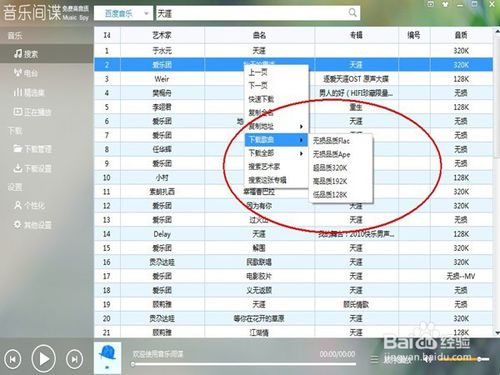Open 其他设置 gear settings item
Viewport: 500px width, 375px height.
pos(32,225)
